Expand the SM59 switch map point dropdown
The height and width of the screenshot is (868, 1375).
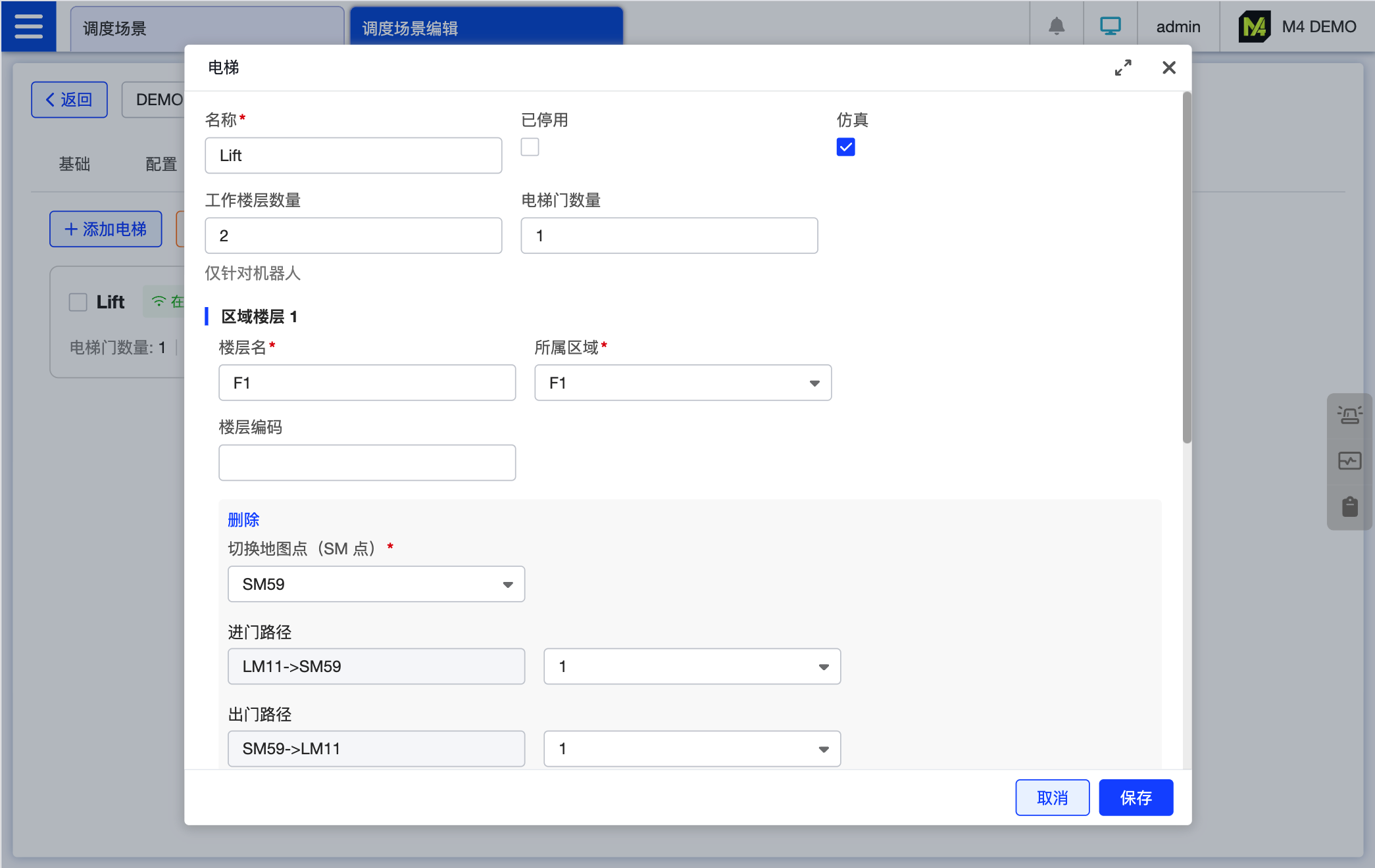tap(376, 584)
